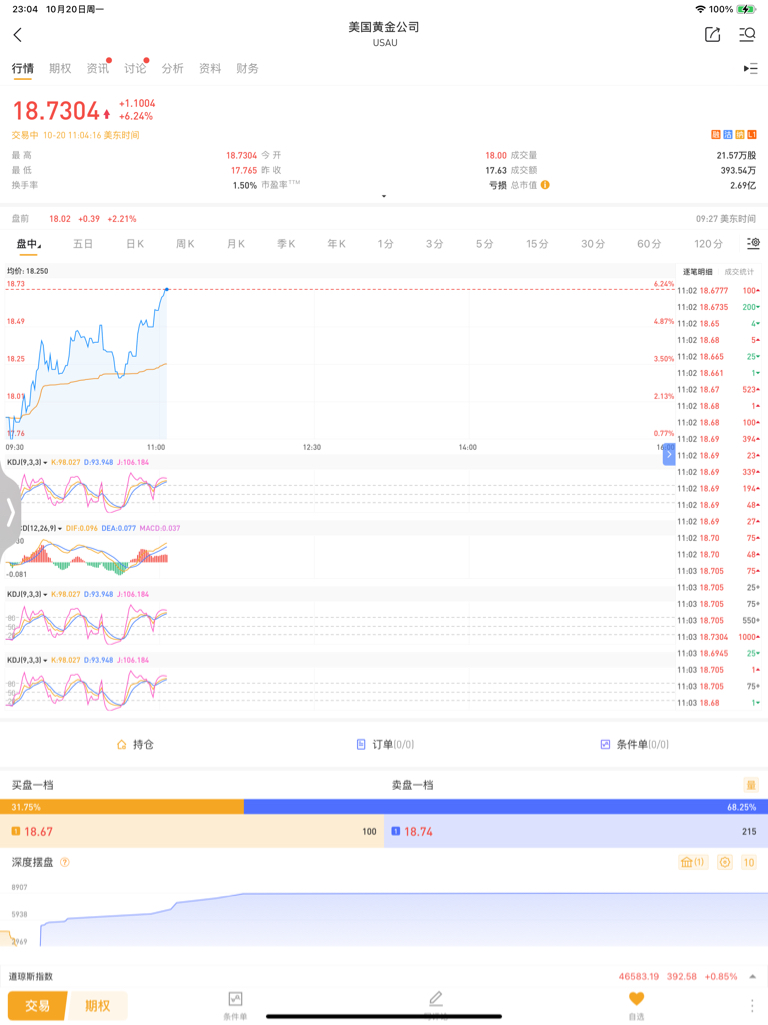Tap the 期权 button in bottom bar

pos(97,1005)
